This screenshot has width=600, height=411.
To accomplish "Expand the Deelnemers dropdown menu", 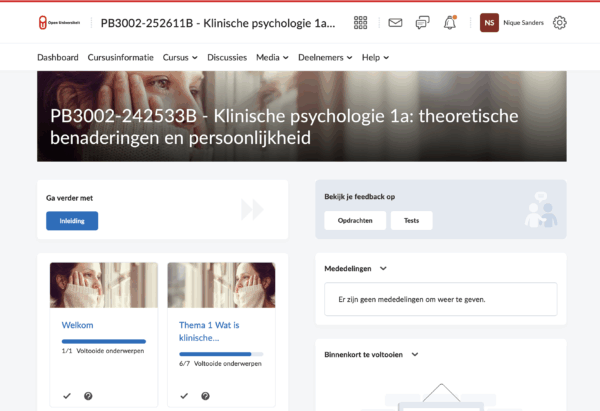I will click(x=328, y=57).
